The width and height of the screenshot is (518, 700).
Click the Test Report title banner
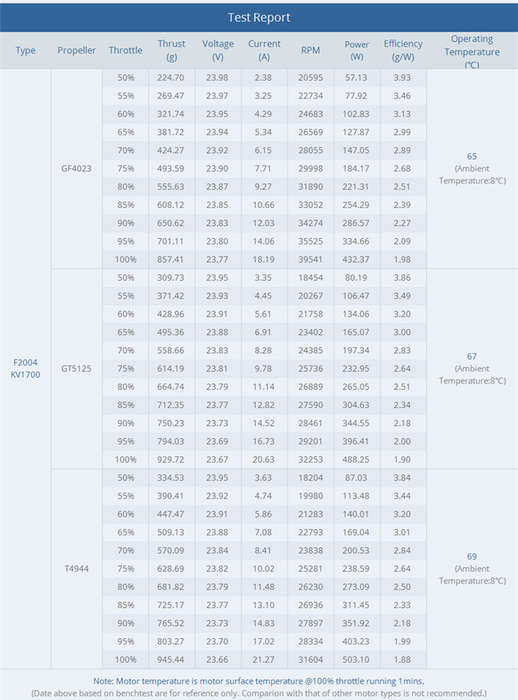coord(259,17)
